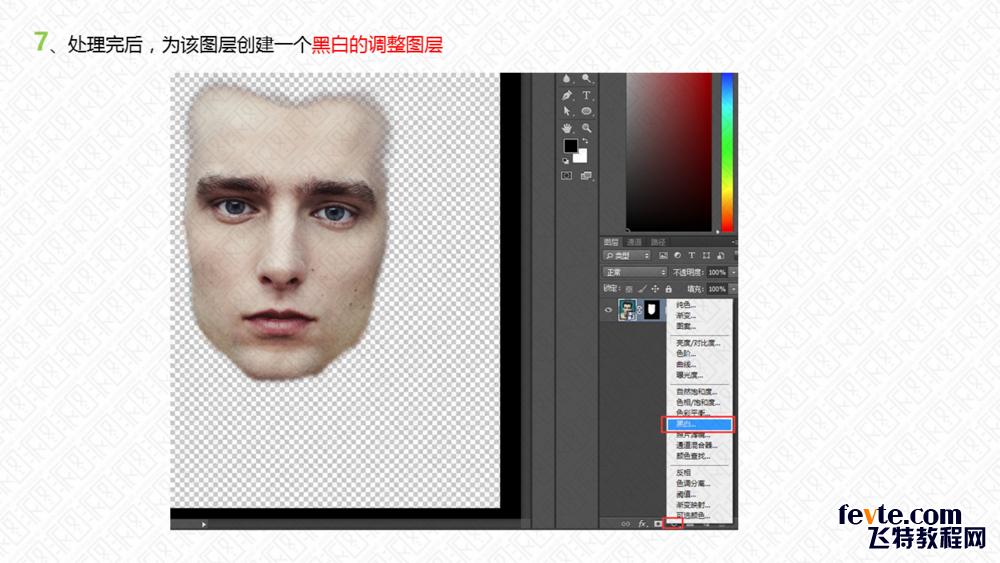
Task: Click the layer mask thumbnail
Action: tap(651, 311)
